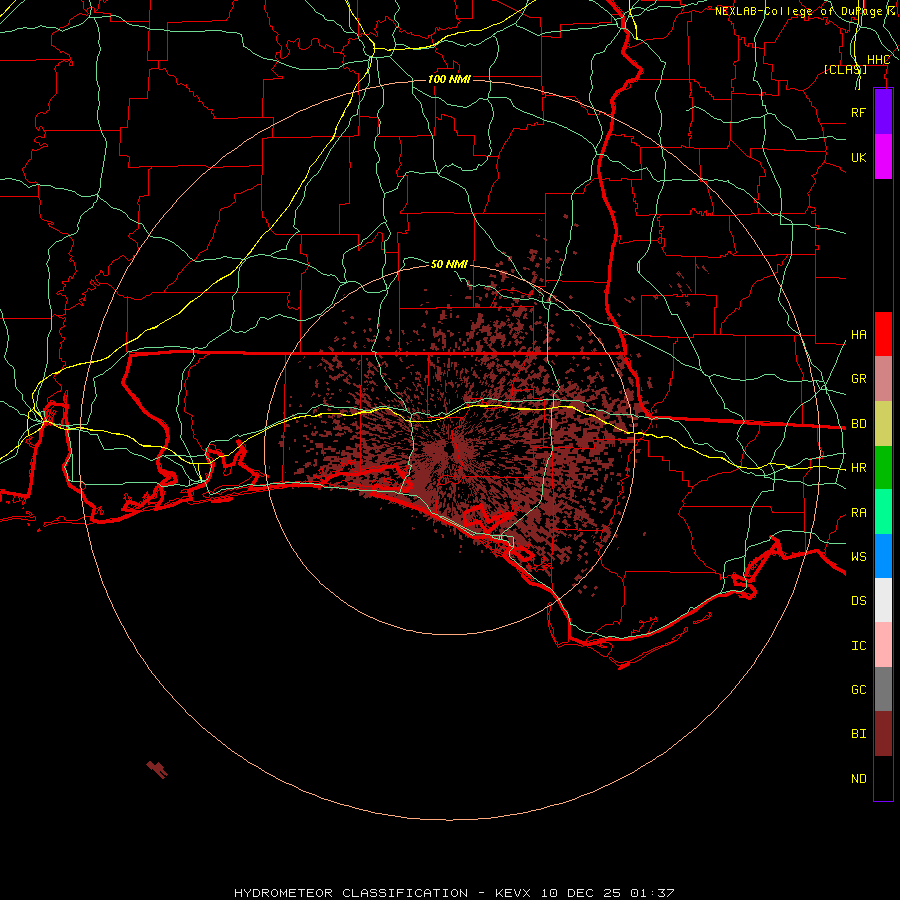Select the GR pink legend swatch
This screenshot has width=900, height=900.
click(x=883, y=378)
